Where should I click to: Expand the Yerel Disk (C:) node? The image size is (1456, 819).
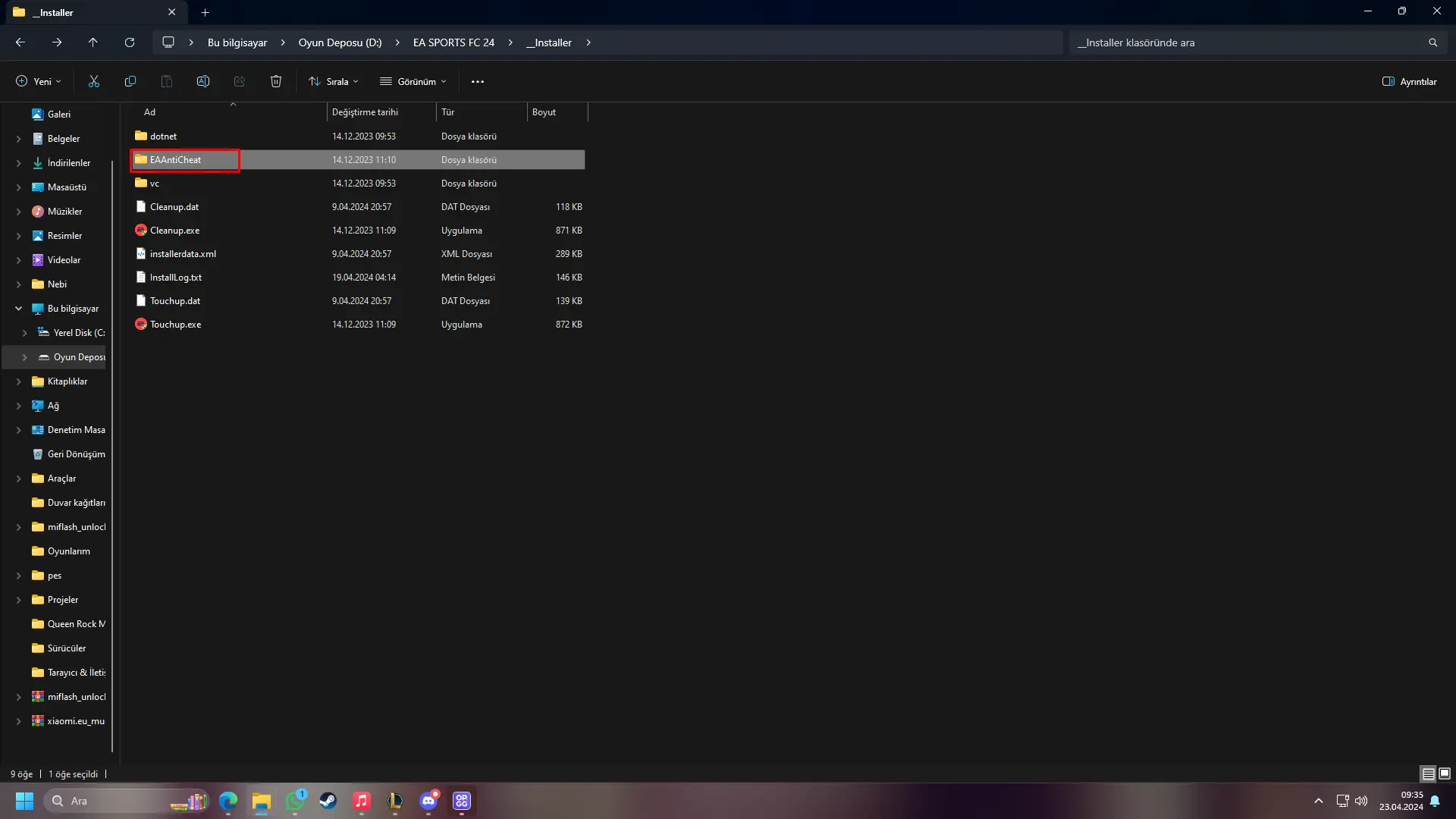[25, 333]
